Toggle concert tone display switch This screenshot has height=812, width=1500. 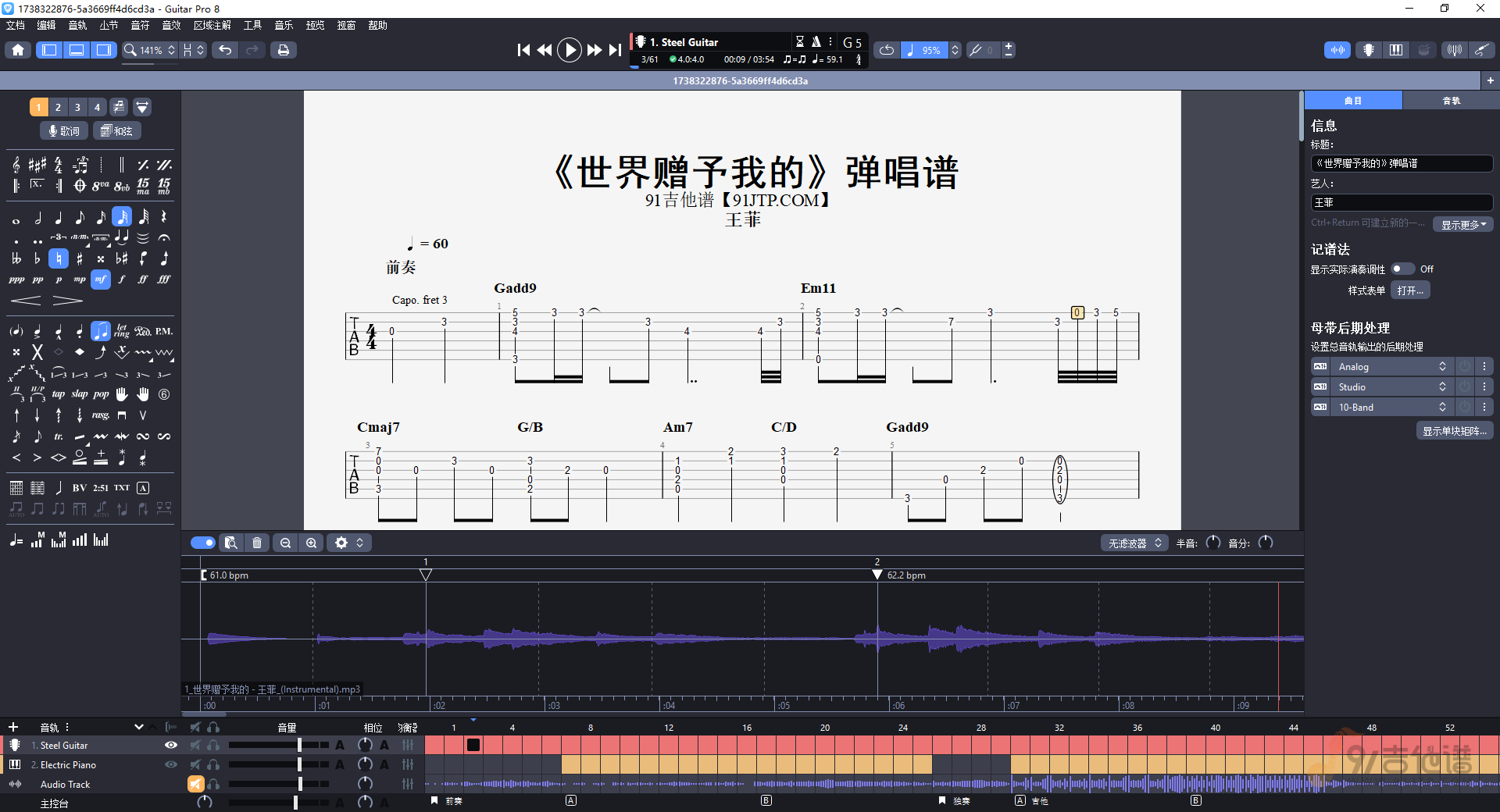point(1403,269)
